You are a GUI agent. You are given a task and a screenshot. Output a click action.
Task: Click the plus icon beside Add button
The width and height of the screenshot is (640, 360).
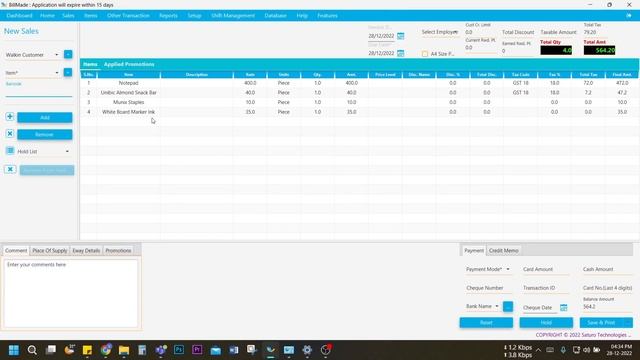(x=10, y=117)
